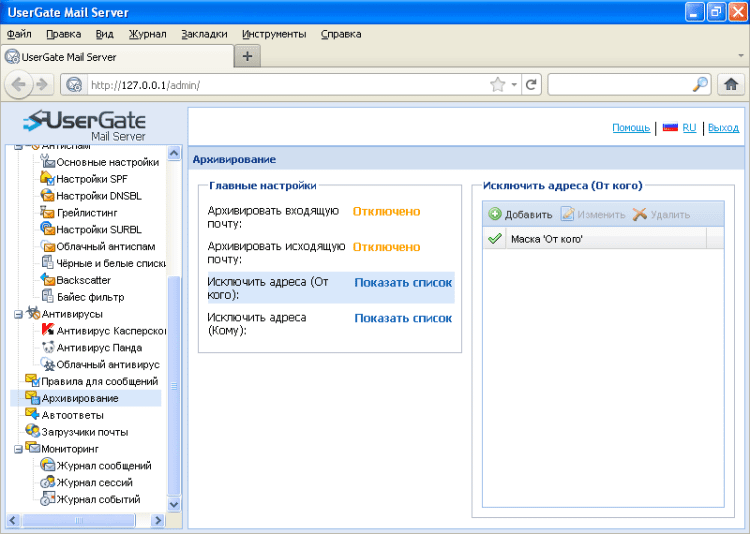This screenshot has height=534, width=750.
Task: Open the Правка menu
Action: pos(64,34)
